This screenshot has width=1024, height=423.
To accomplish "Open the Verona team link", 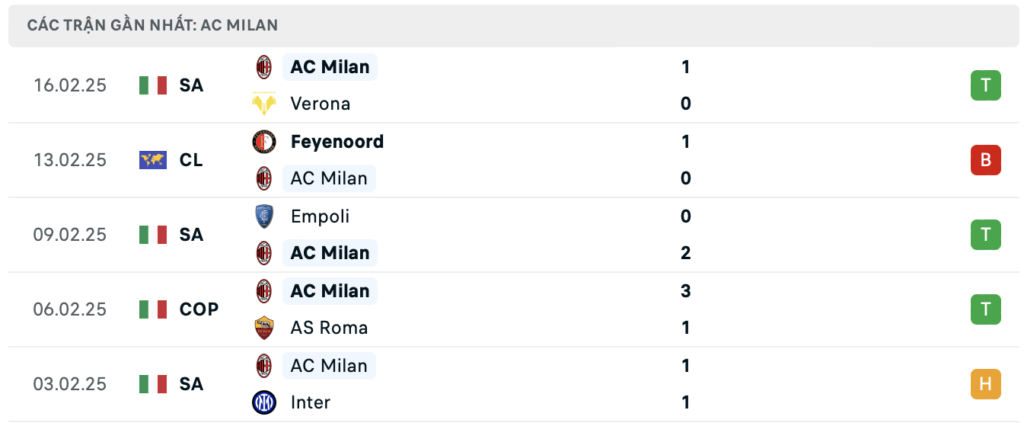I will [x=320, y=103].
